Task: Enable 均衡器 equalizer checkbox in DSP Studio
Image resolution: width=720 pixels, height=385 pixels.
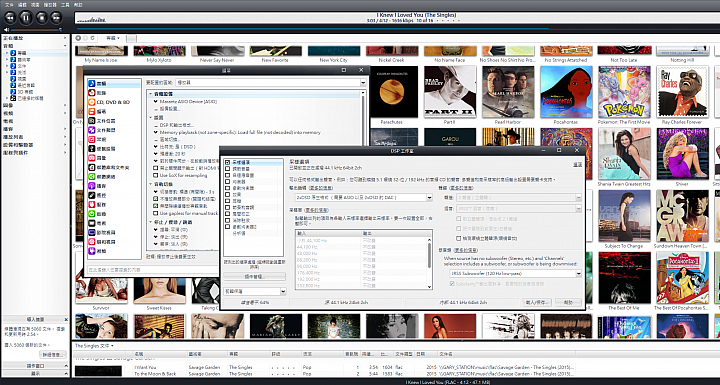Action: [x=227, y=182]
